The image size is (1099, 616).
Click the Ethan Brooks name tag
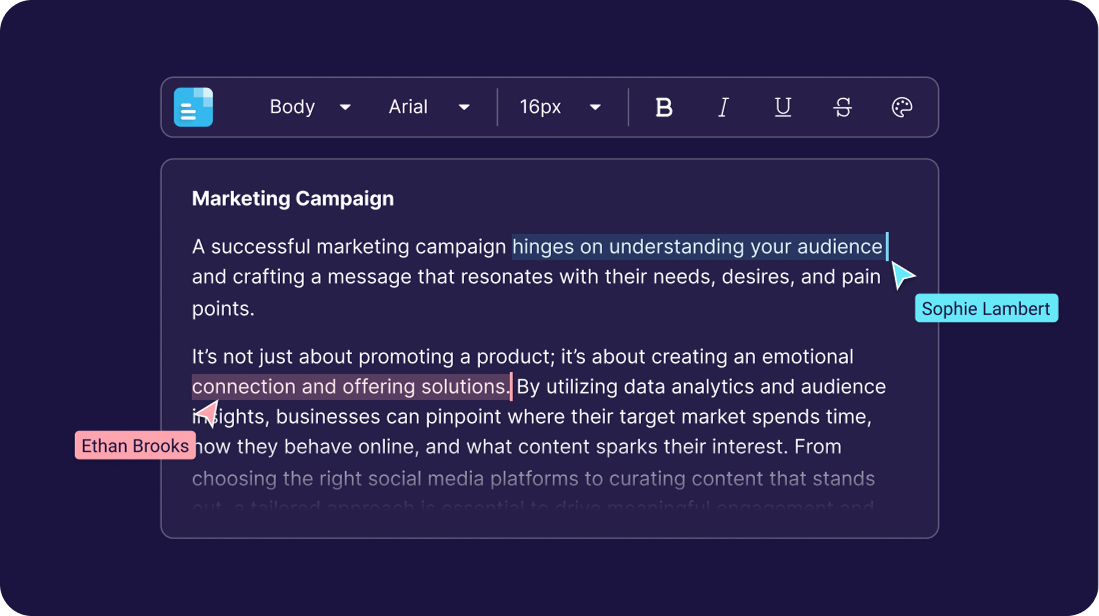135,446
